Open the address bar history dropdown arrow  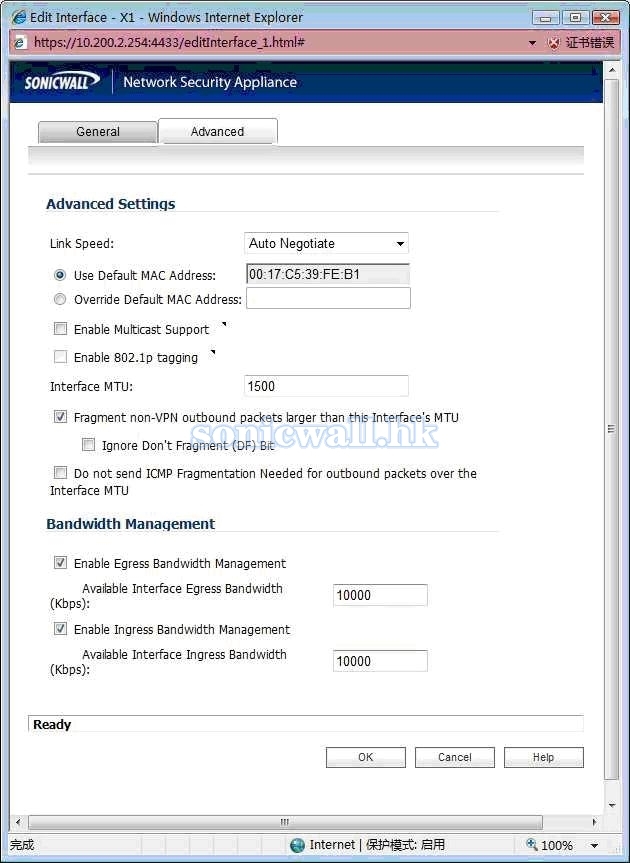(532, 43)
